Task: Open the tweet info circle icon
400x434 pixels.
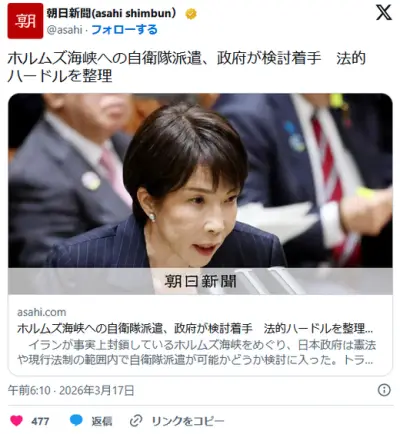Action: 384,390
